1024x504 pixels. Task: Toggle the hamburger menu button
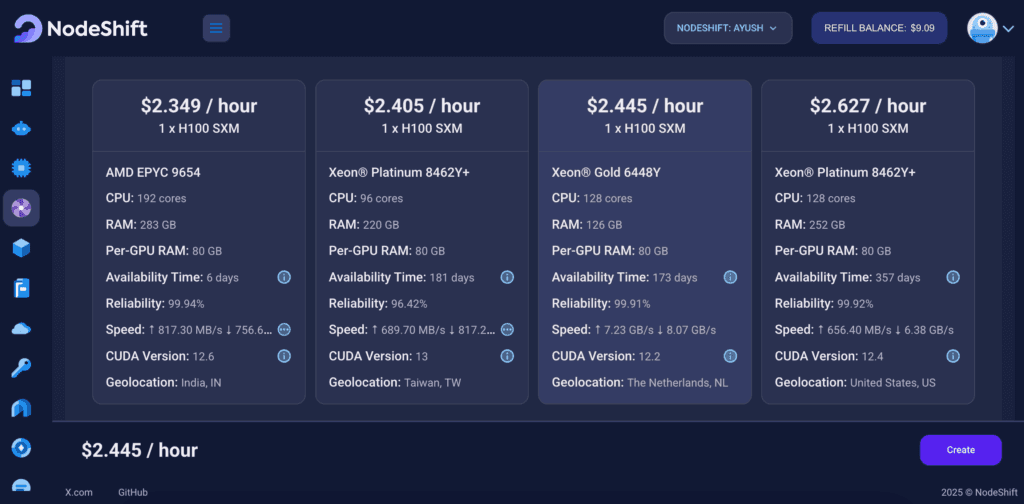(x=216, y=28)
